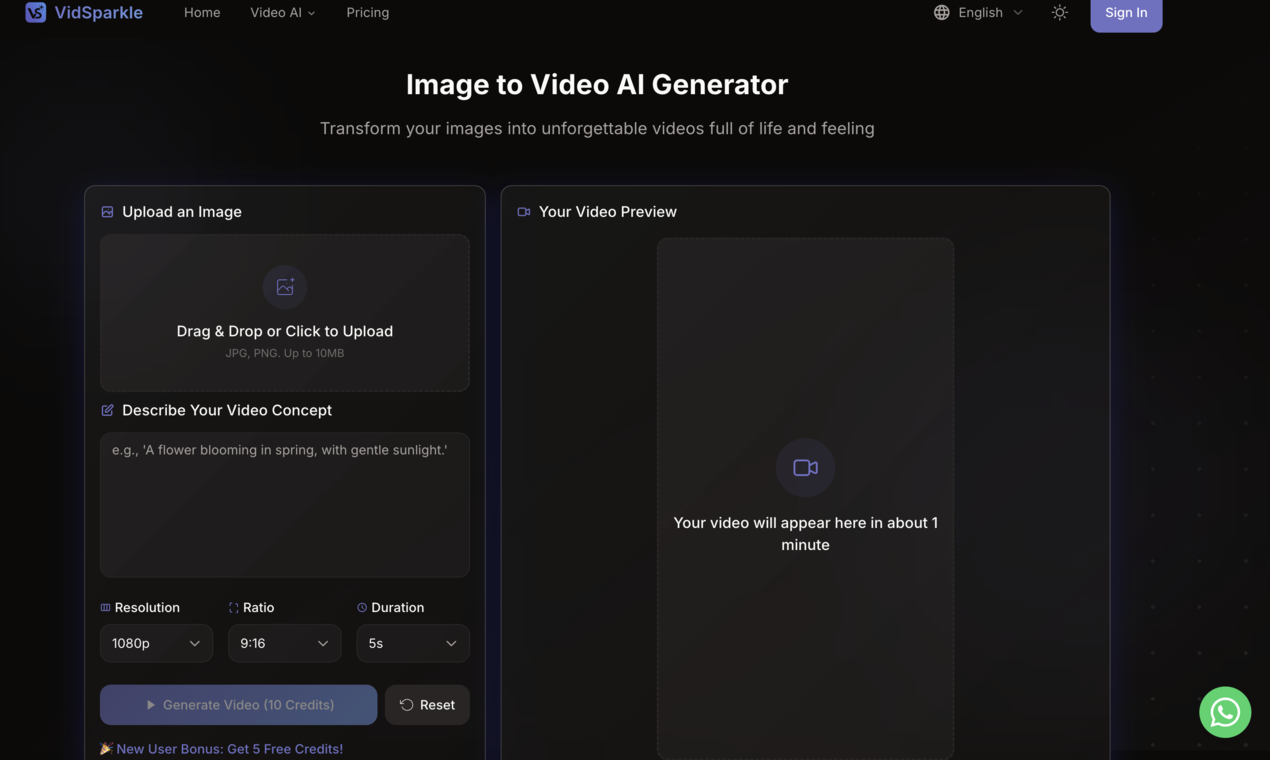
Task: Go to the Home page
Action: 202,12
